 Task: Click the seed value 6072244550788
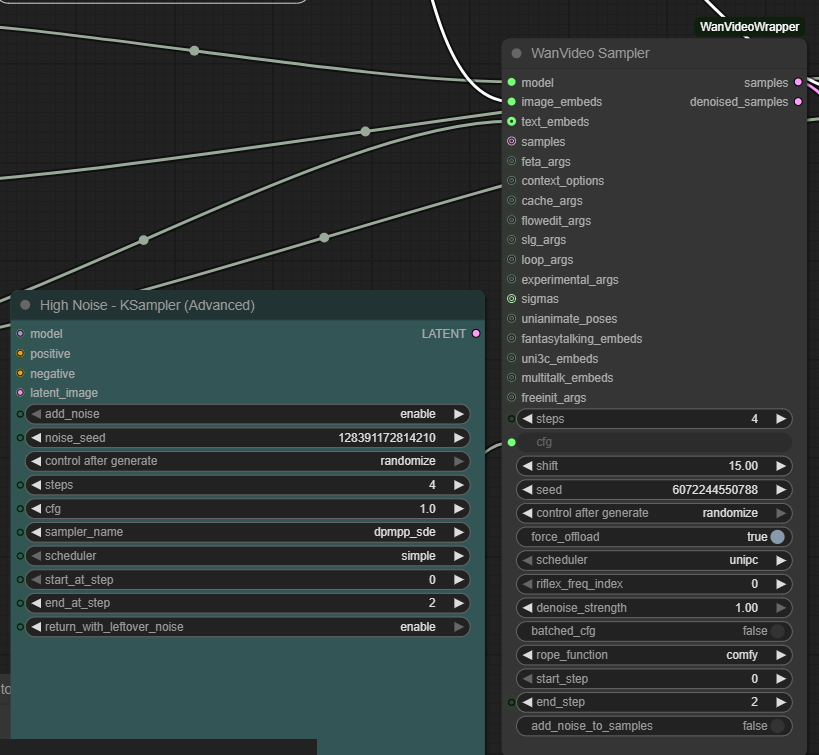point(715,490)
